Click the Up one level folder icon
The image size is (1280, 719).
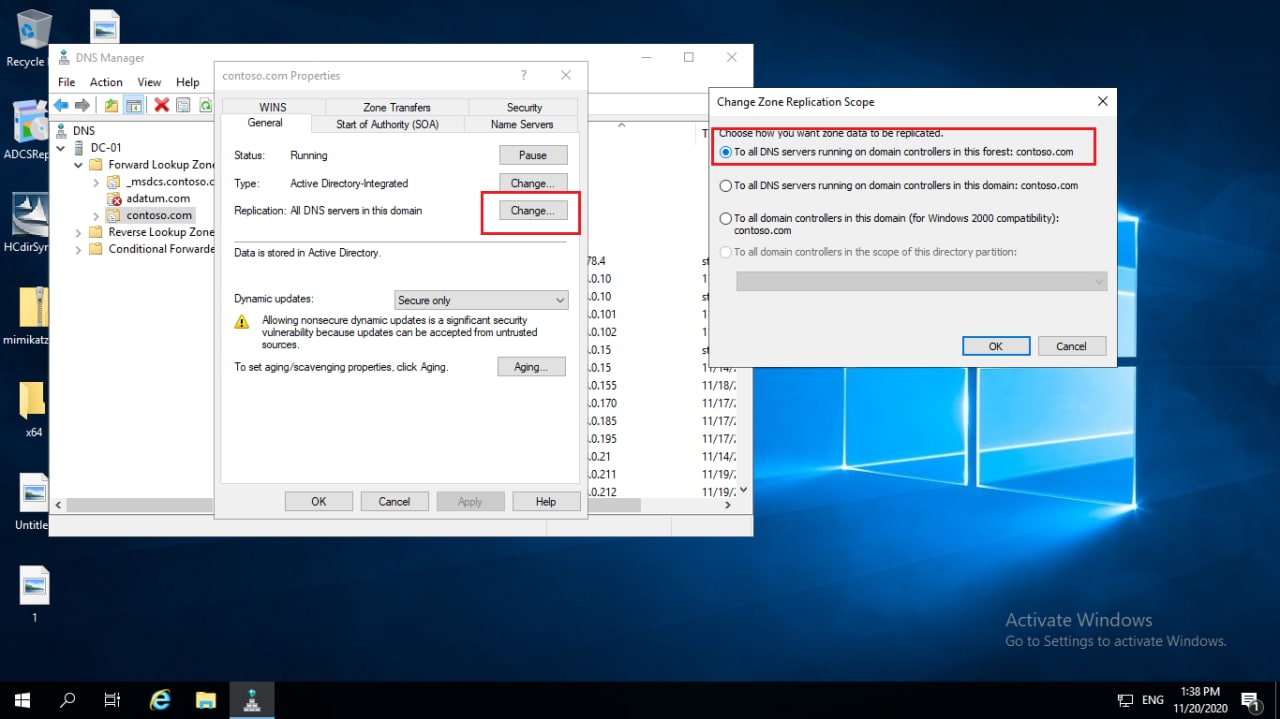click(x=111, y=105)
